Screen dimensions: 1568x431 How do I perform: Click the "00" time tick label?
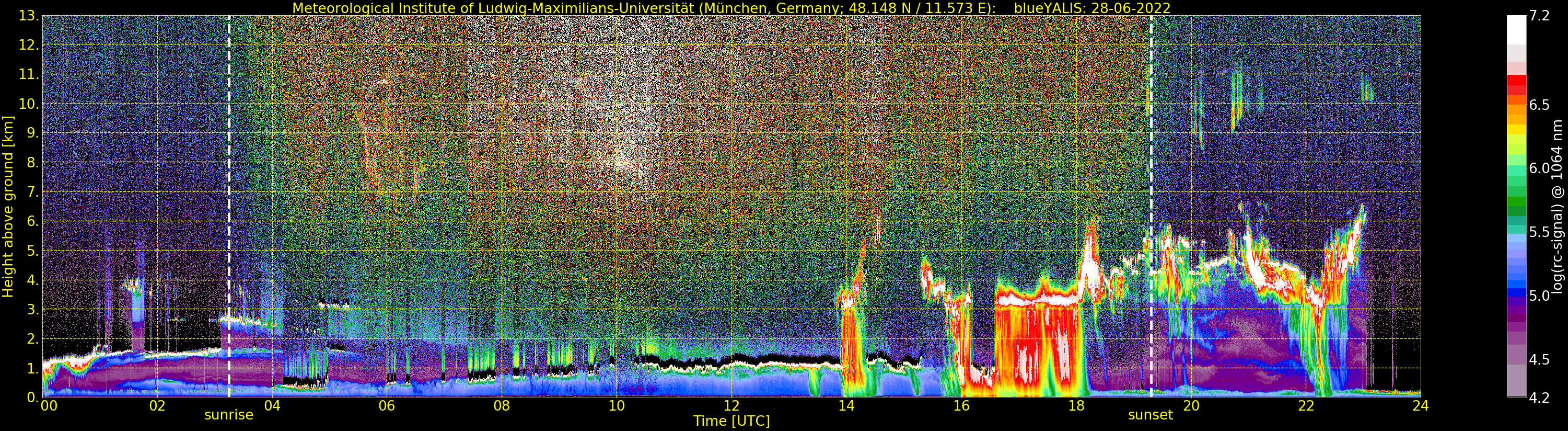(49, 406)
